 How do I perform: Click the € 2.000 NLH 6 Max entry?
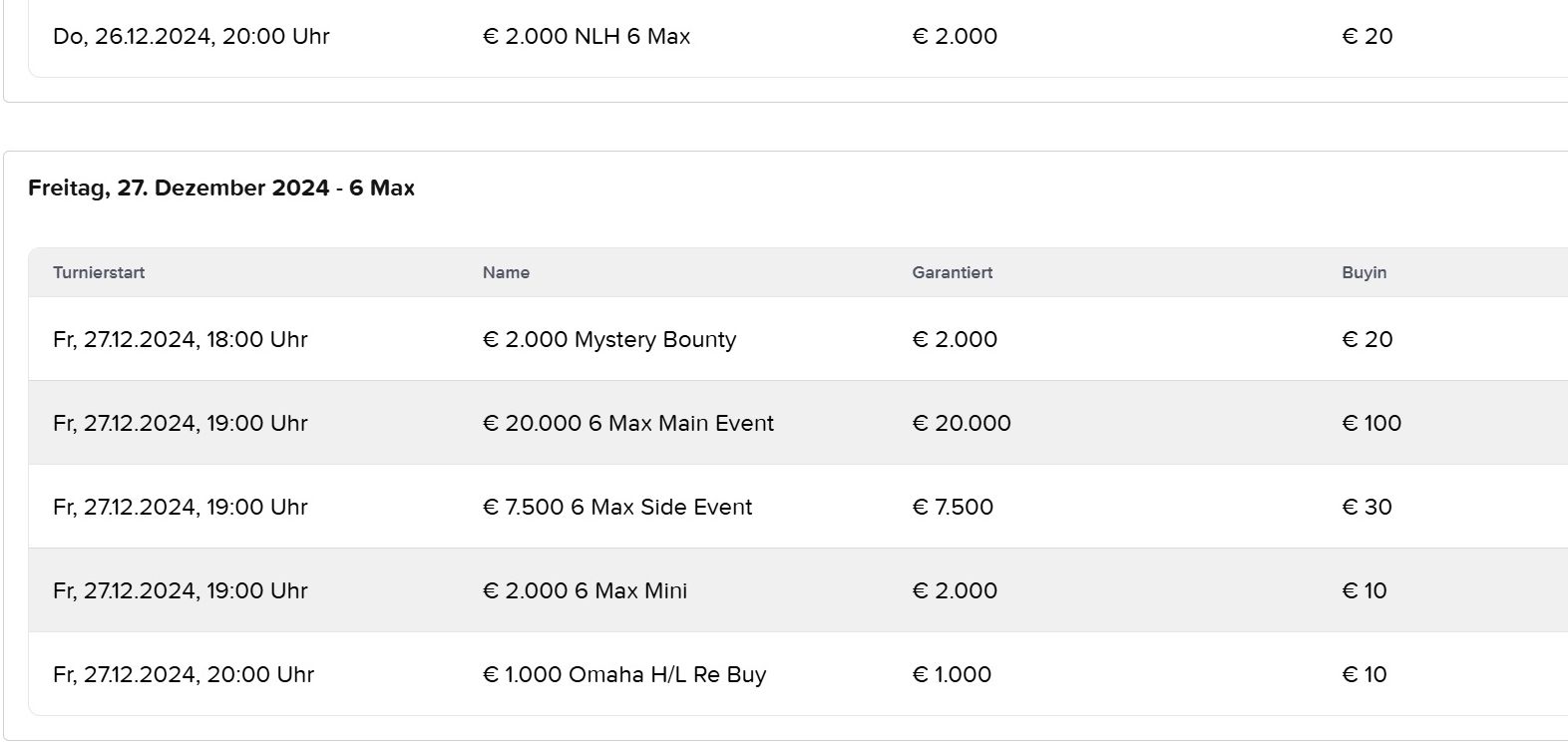click(586, 36)
